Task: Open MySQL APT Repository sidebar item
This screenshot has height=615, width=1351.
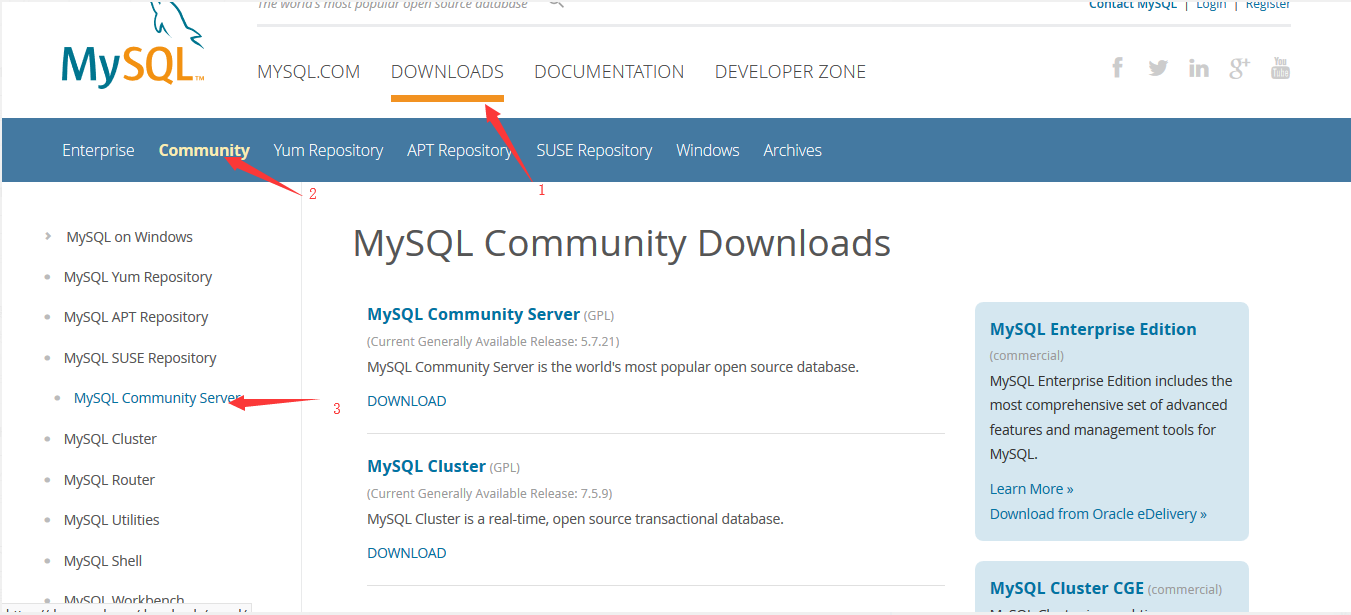Action: coord(136,317)
